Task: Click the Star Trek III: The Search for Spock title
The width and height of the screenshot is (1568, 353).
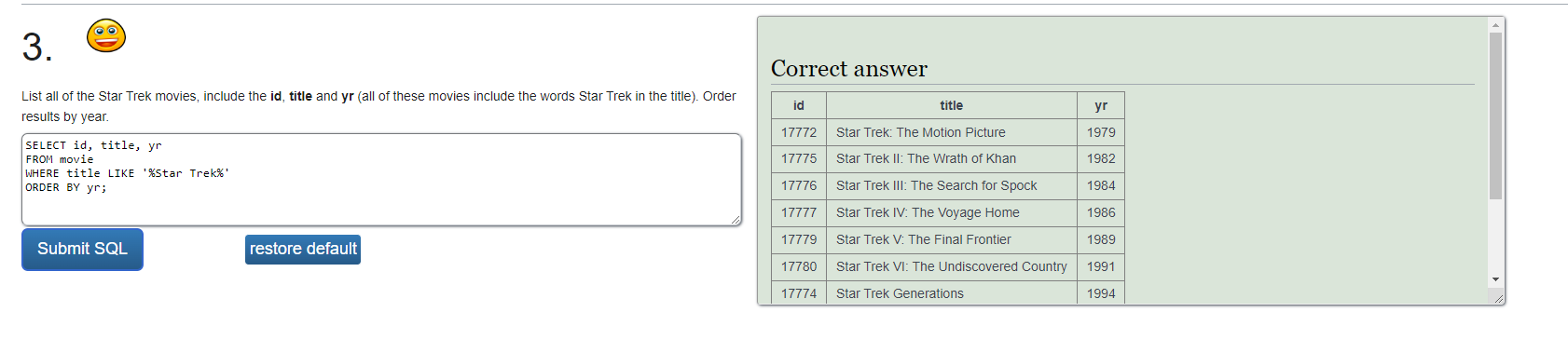Action: [936, 186]
